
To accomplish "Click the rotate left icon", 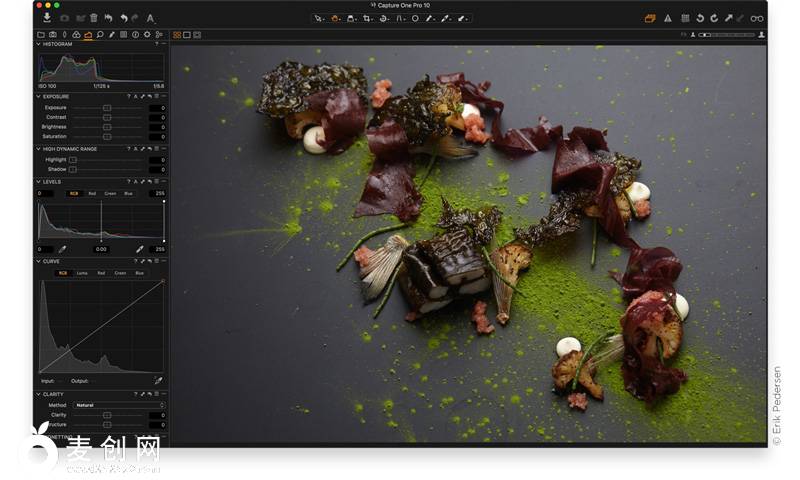I will pos(700,18).
